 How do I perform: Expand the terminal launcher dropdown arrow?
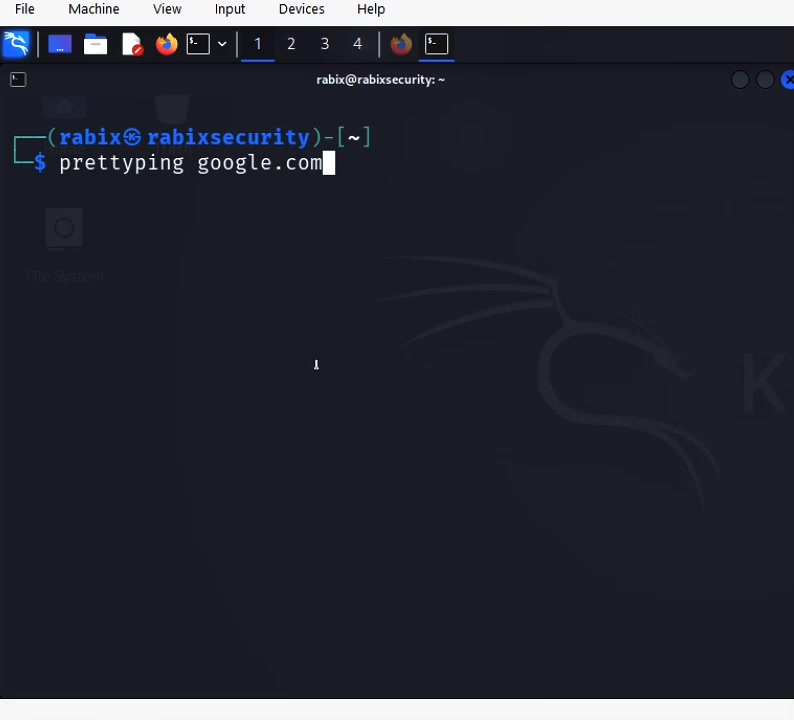[222, 44]
